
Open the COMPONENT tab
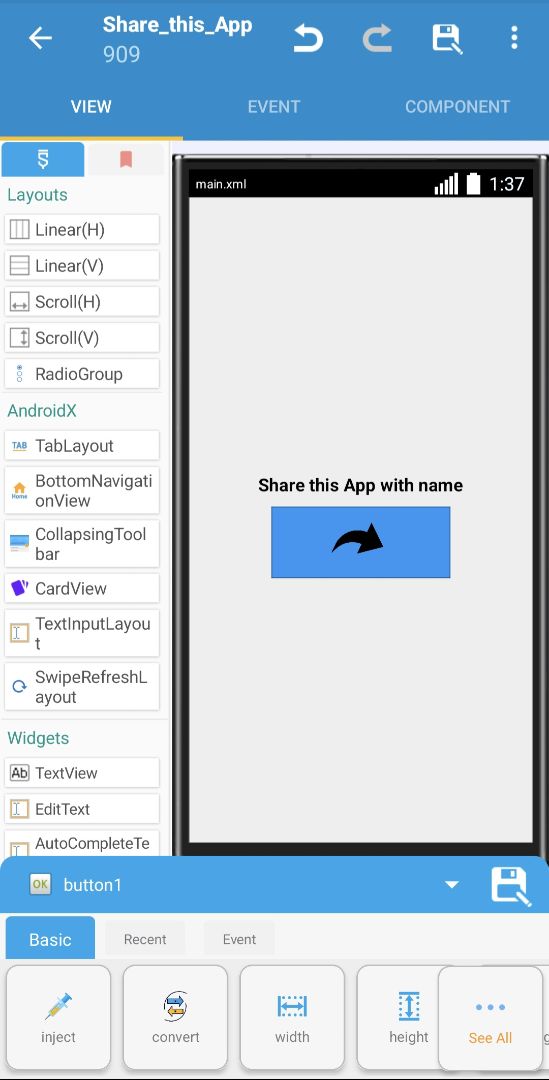[457, 107]
